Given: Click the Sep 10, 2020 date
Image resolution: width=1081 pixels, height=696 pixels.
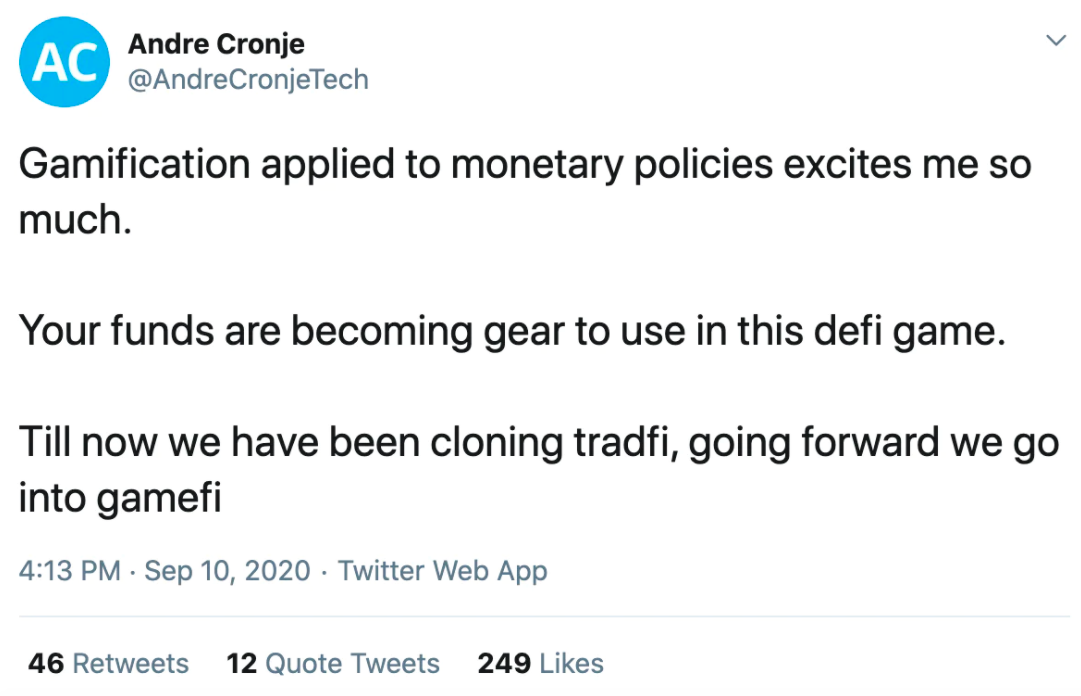Looking at the screenshot, I should point(227,571).
